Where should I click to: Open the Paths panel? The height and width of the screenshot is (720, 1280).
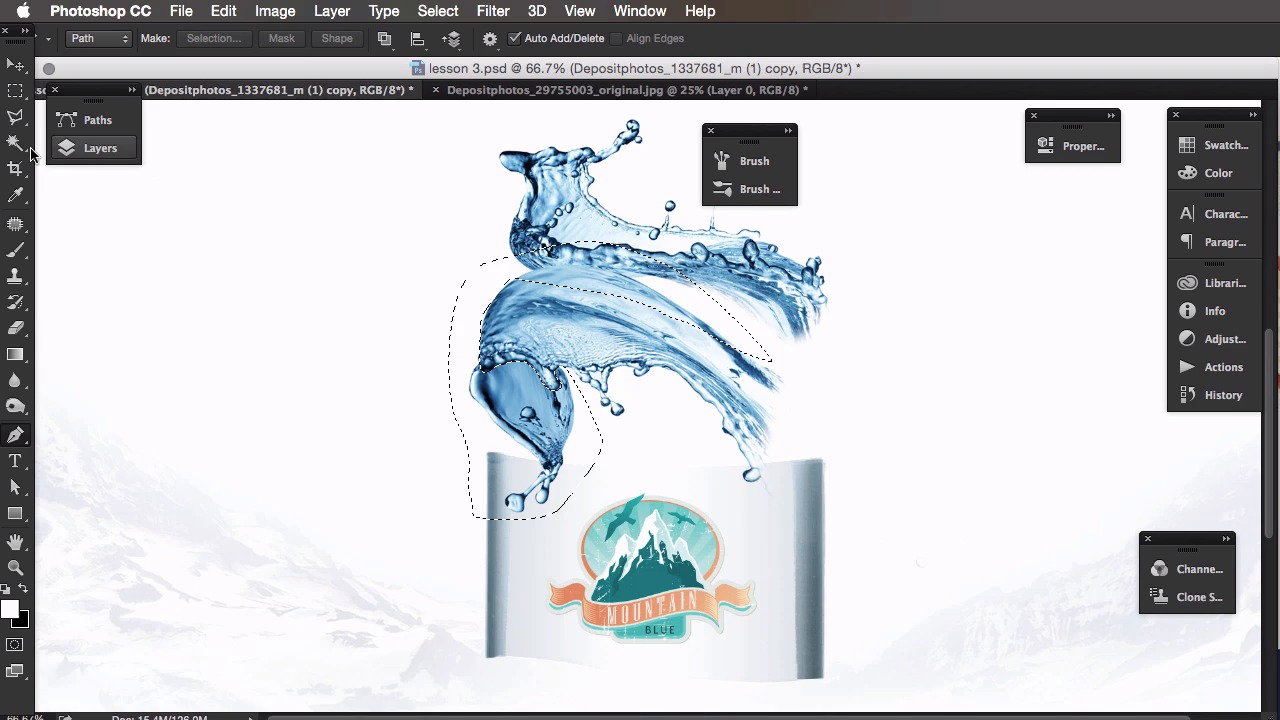click(94, 120)
